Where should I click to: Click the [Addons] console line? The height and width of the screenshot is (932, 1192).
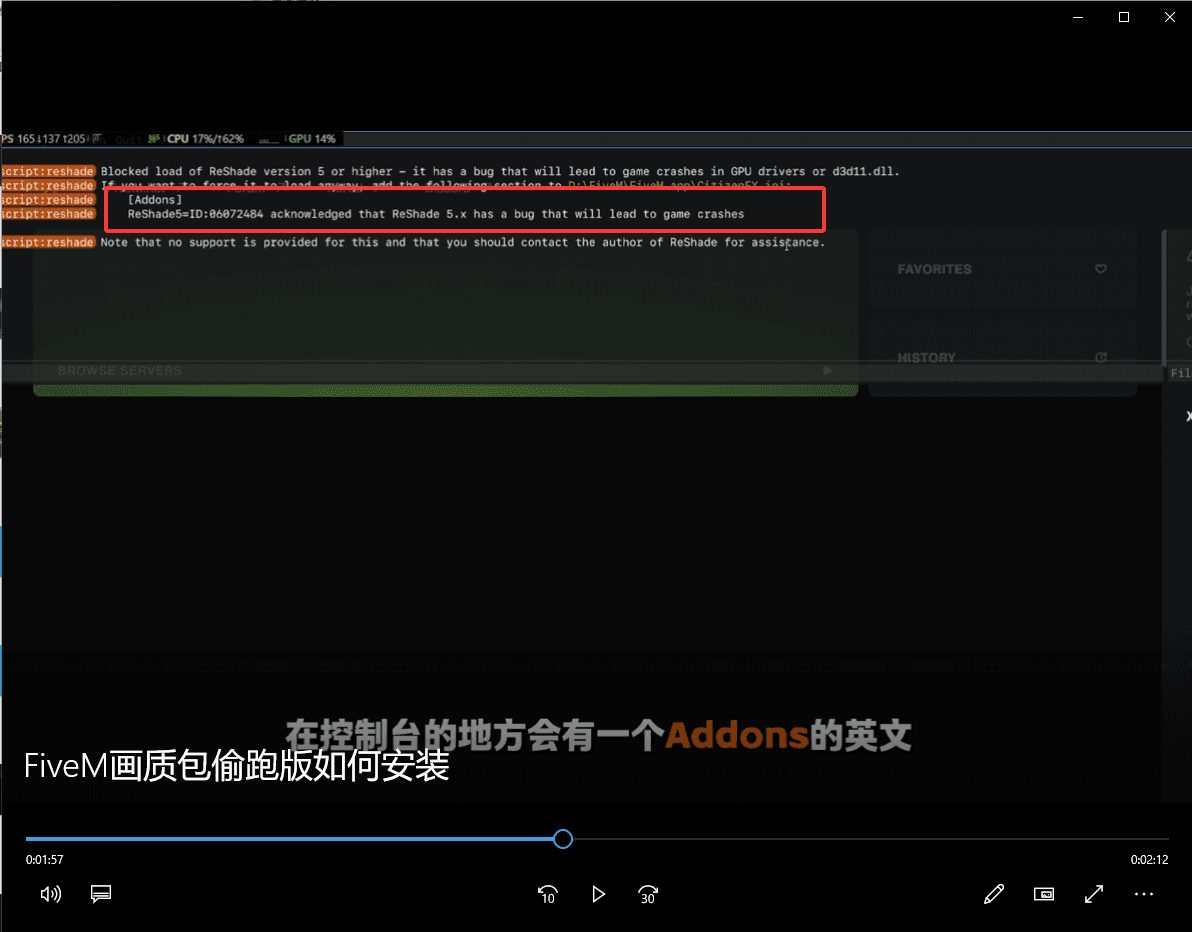(155, 200)
